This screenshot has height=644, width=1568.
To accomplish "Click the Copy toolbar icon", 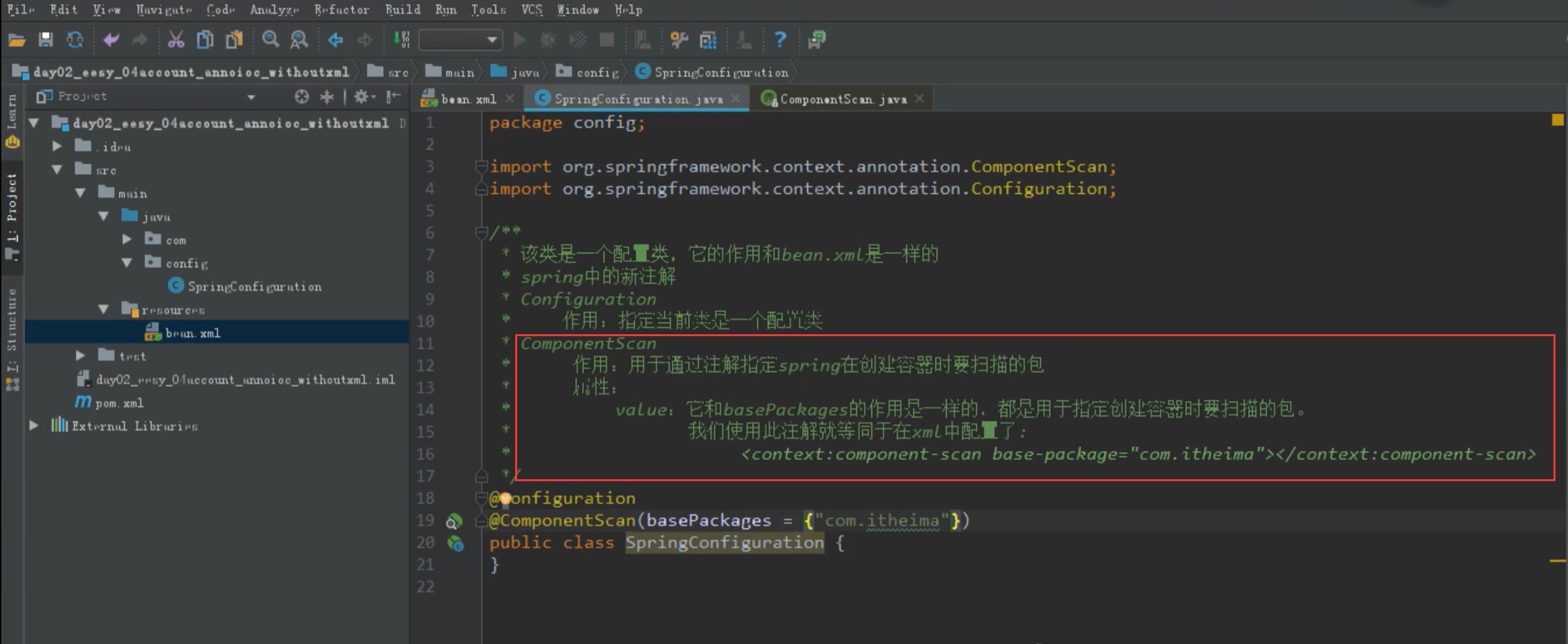I will [204, 40].
